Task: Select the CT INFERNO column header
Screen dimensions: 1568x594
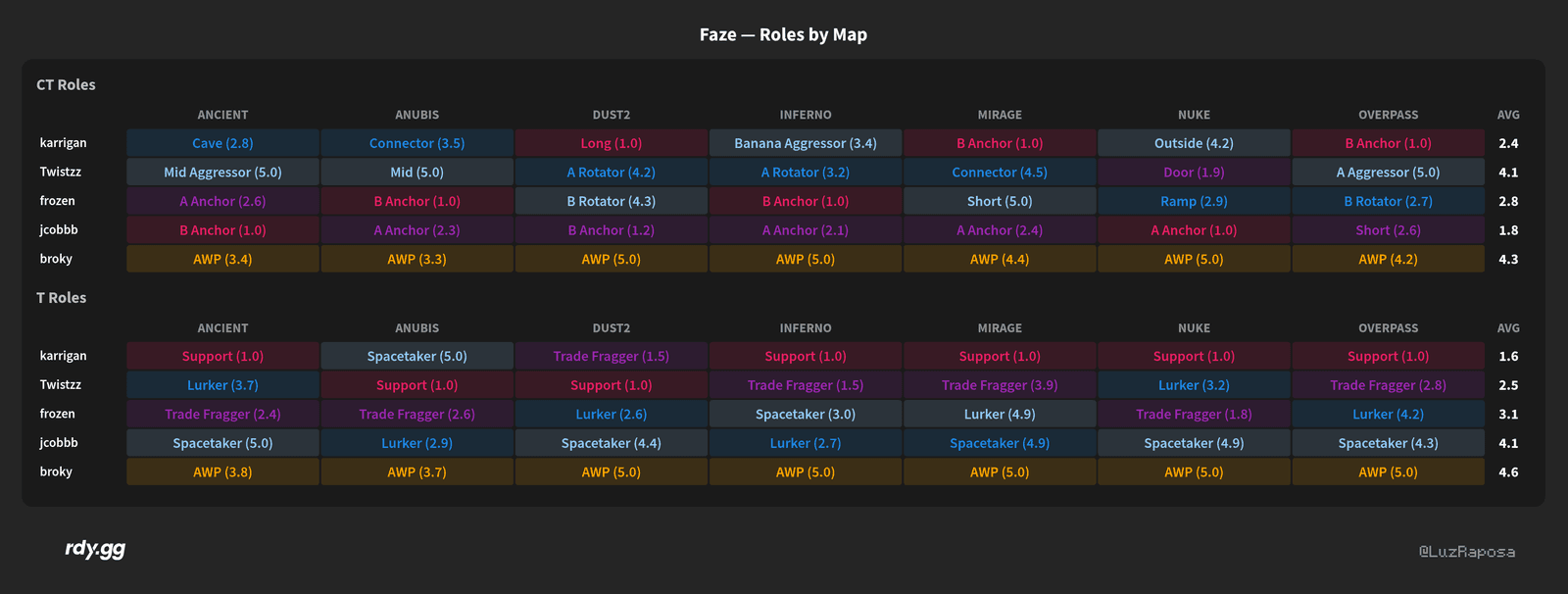Action: point(806,115)
